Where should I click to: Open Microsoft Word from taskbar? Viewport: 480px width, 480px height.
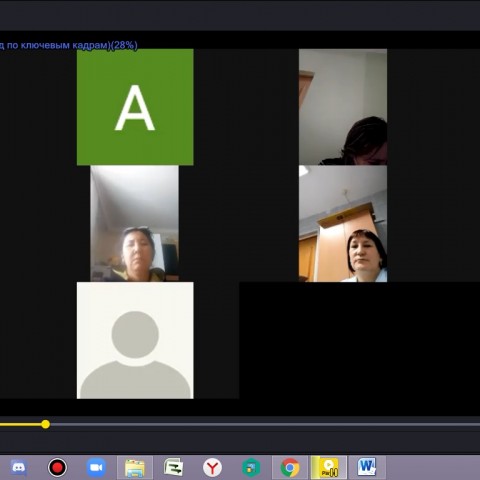point(367,467)
